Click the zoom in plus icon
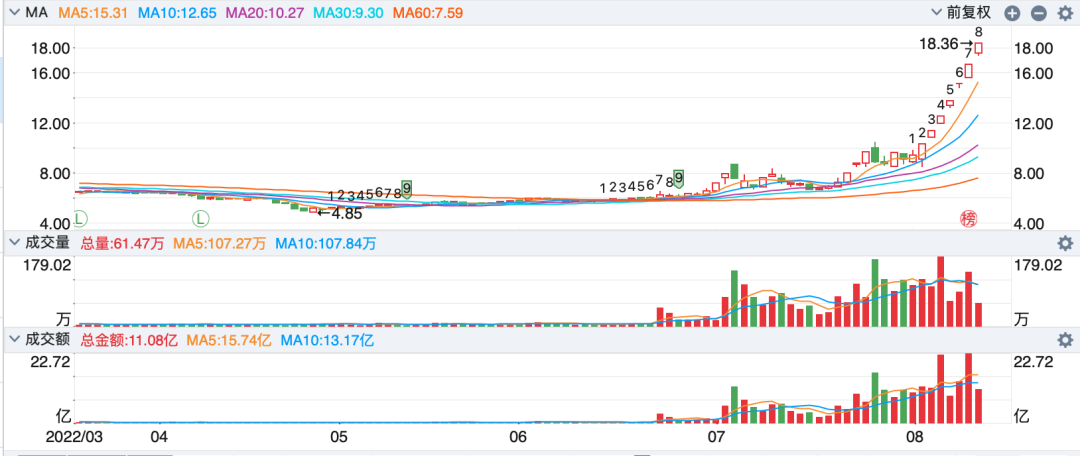The image size is (1080, 456). 1012,13
